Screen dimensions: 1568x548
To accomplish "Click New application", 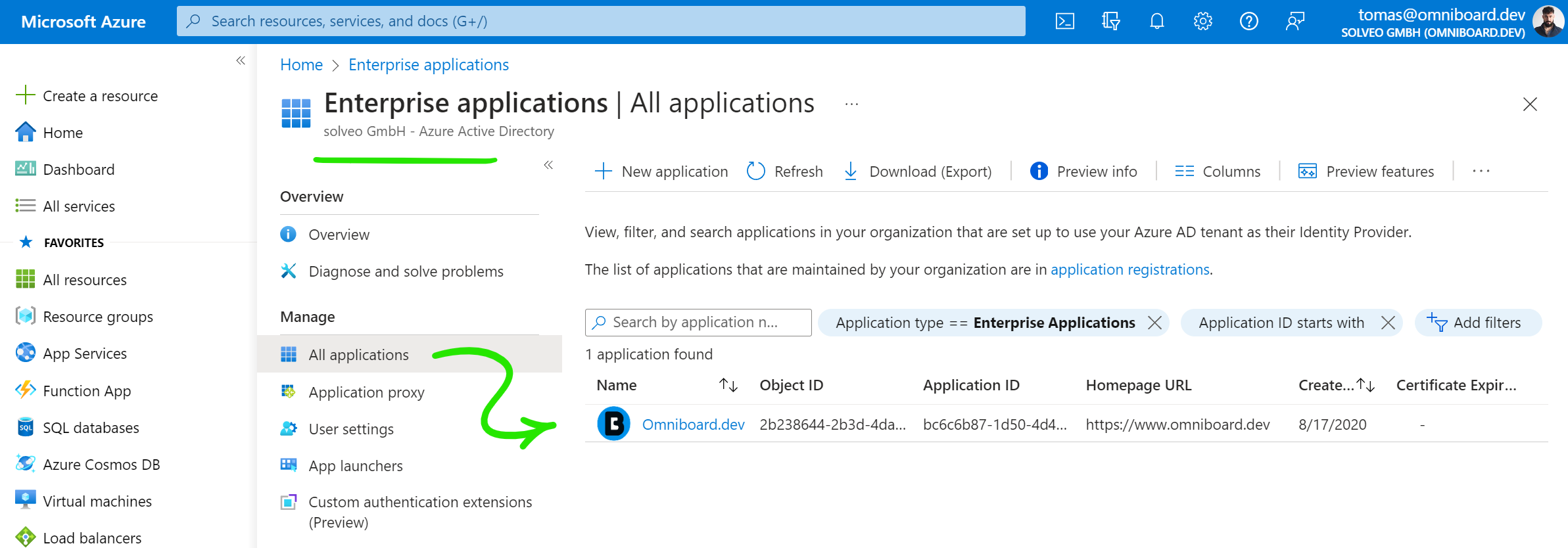I will click(661, 171).
